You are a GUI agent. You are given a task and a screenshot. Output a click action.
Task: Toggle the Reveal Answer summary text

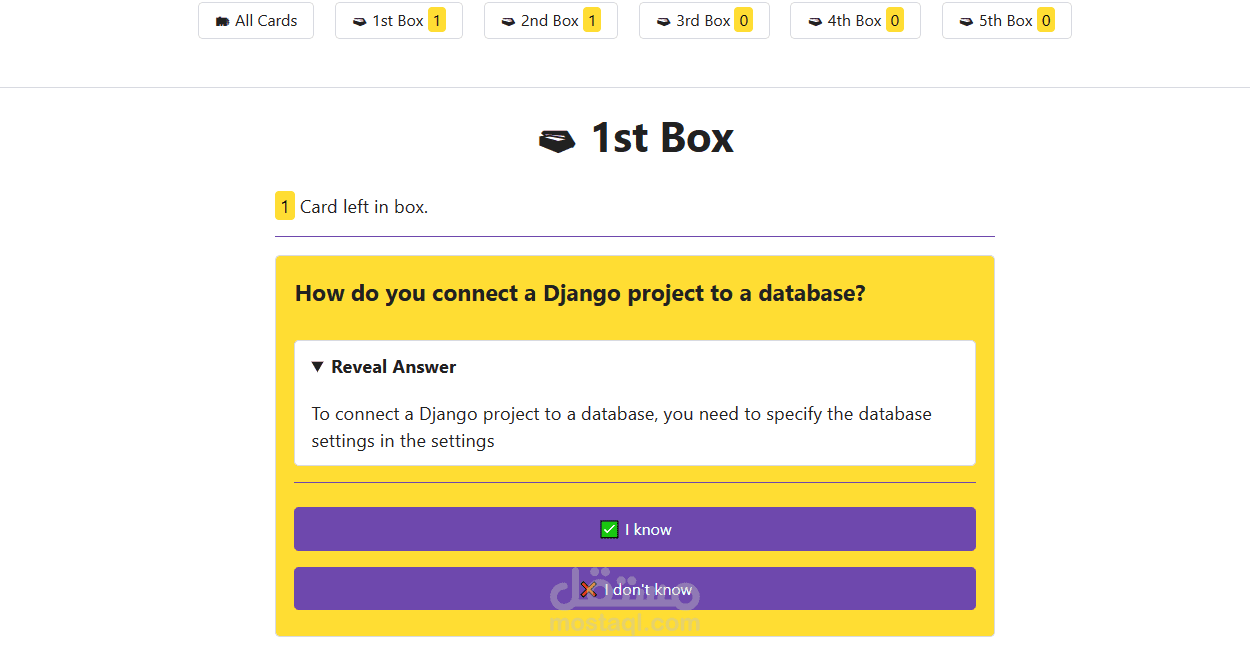click(393, 367)
